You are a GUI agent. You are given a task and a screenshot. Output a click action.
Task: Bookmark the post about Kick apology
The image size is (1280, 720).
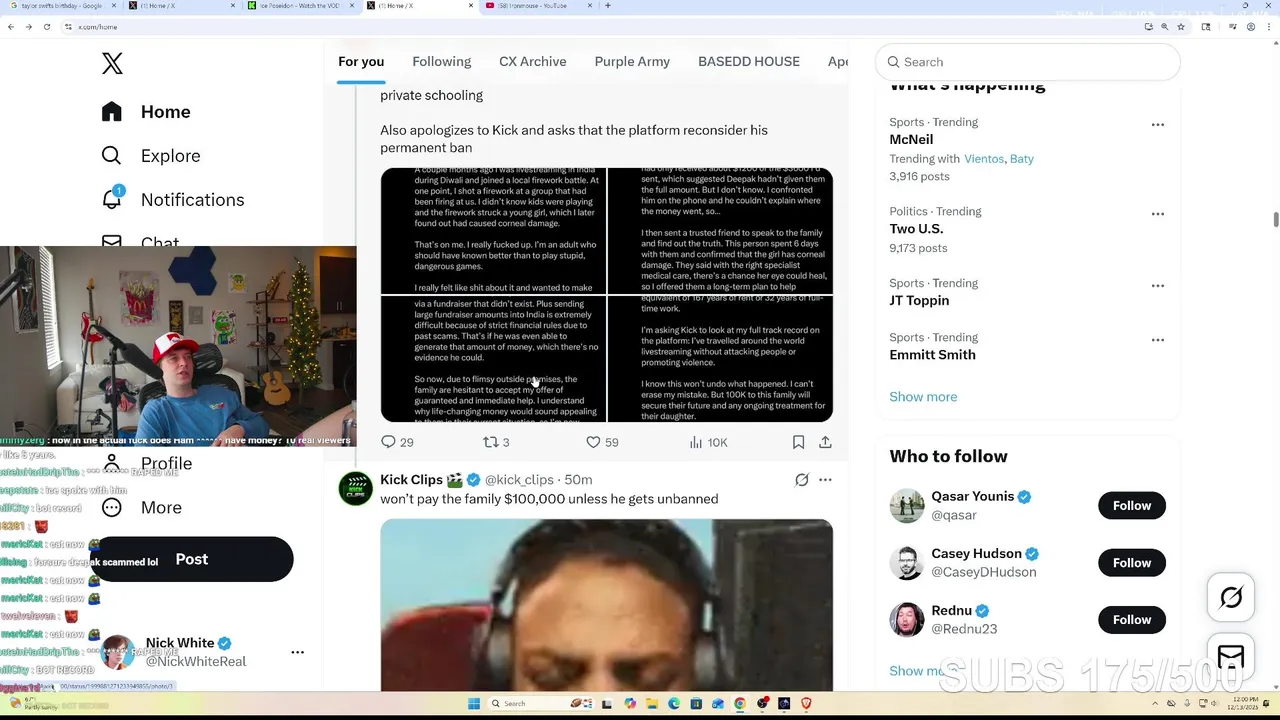[x=798, y=442]
